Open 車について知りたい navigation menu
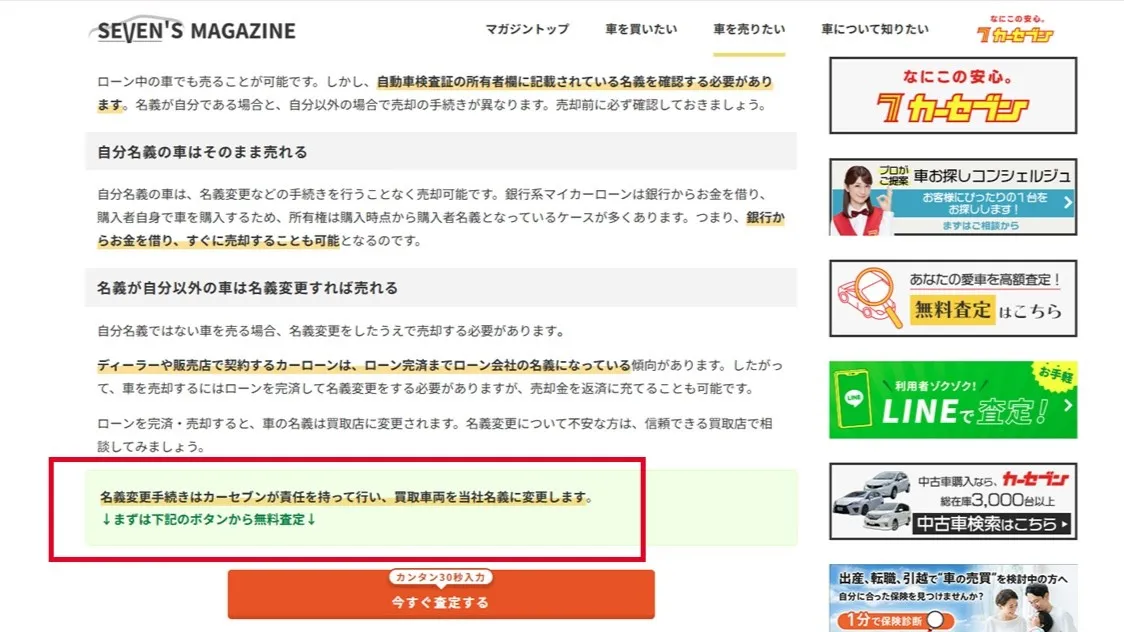Image resolution: width=1124 pixels, height=632 pixels. 874,30
